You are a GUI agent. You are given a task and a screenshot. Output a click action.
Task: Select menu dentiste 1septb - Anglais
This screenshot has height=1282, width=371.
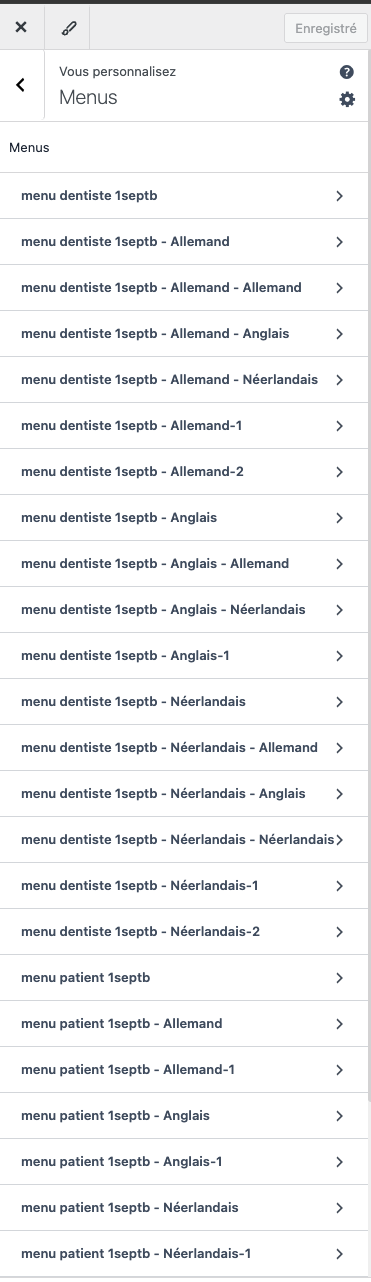185,518
